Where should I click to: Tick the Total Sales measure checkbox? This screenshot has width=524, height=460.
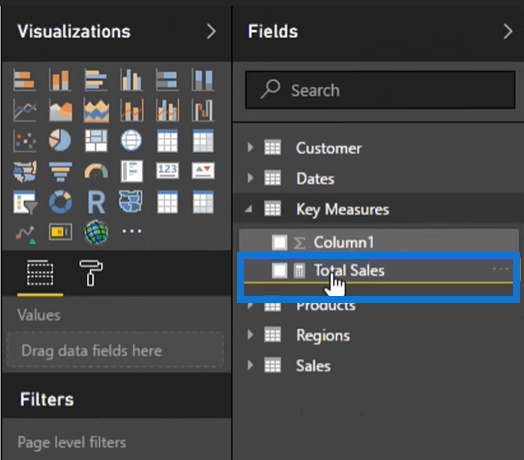click(x=279, y=270)
